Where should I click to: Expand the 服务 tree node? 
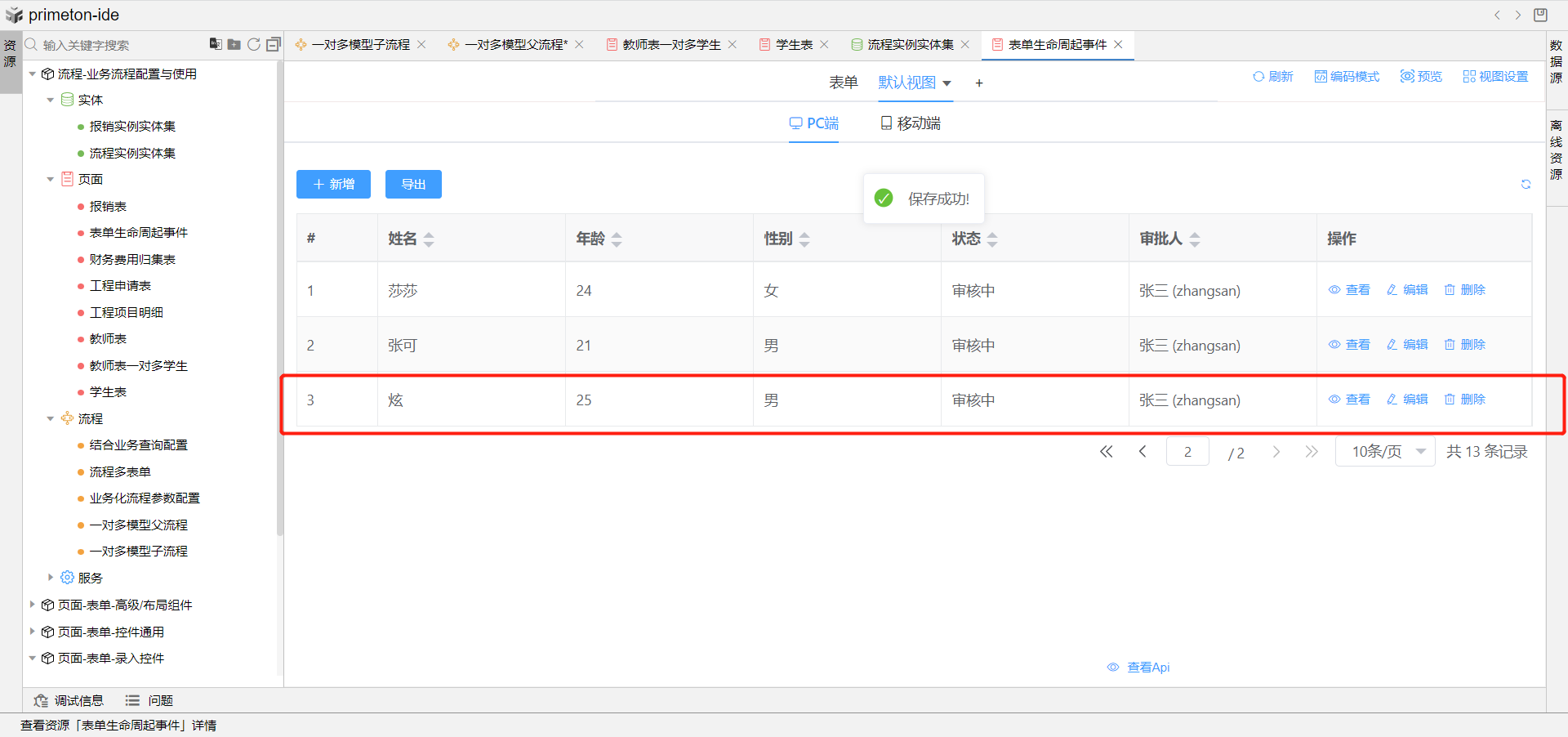point(51,578)
